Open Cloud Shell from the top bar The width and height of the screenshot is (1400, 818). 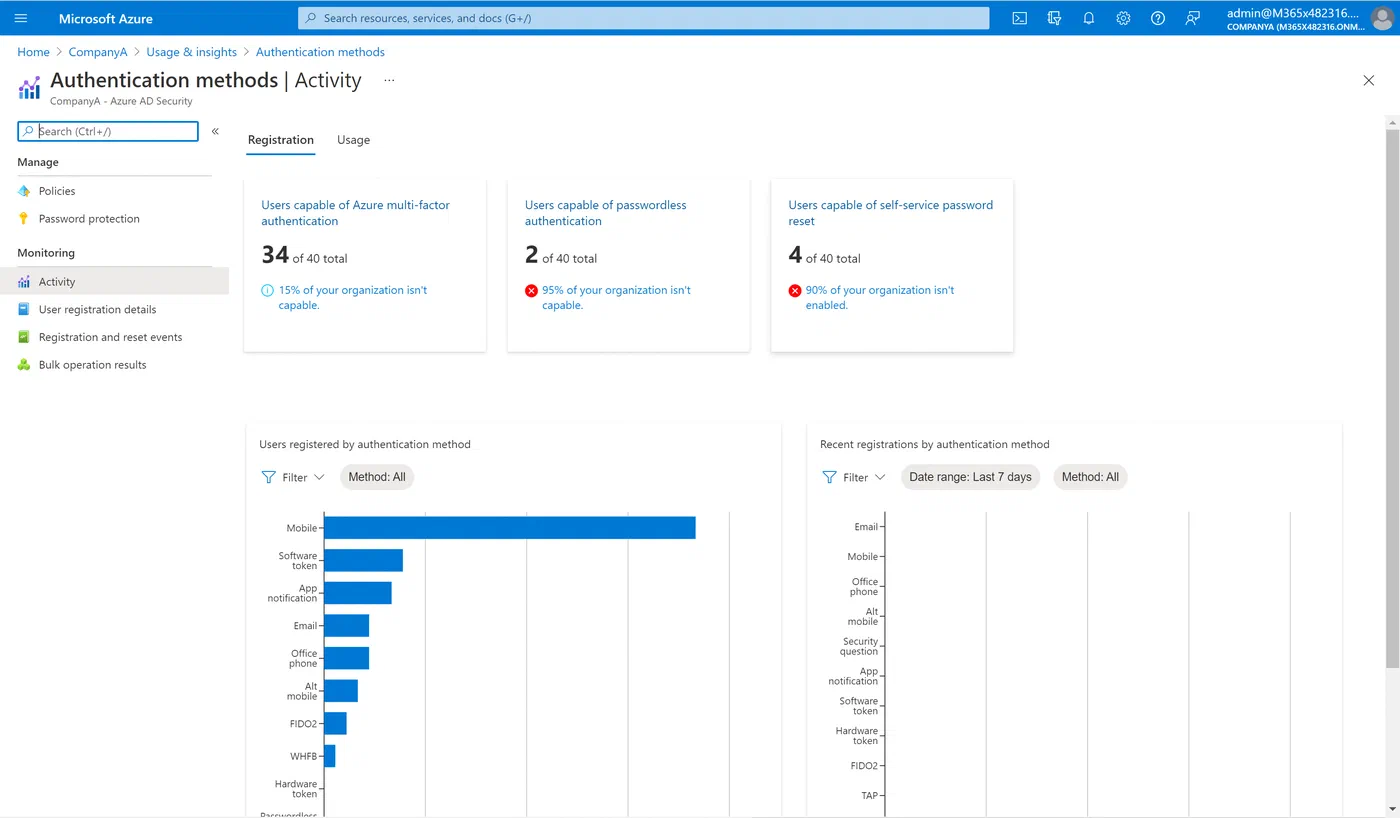tap(1019, 18)
